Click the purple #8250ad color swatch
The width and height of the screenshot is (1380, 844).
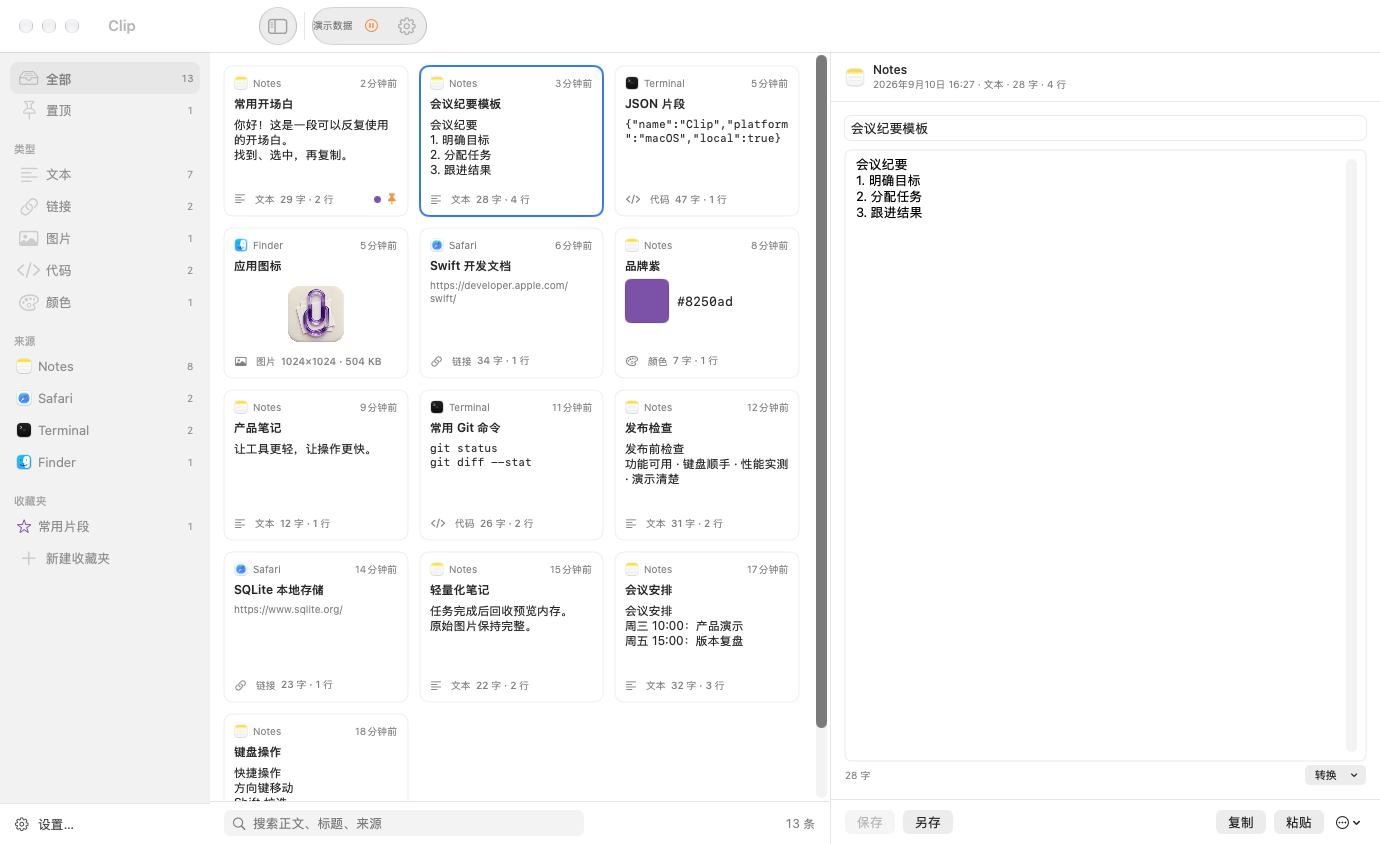647,301
